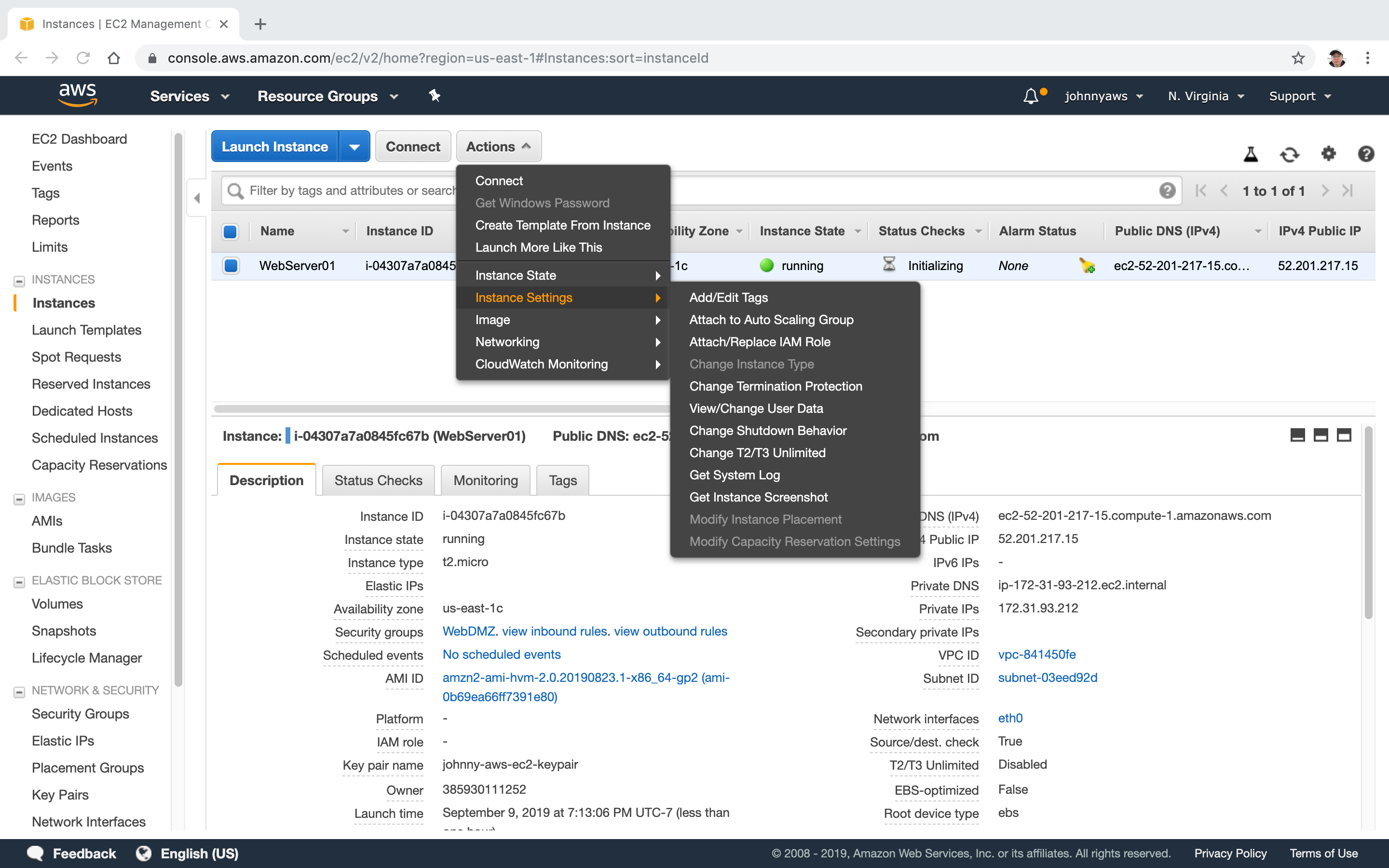The image size is (1389, 868).
Task: Open the johnnyaws account menu
Action: (1104, 96)
